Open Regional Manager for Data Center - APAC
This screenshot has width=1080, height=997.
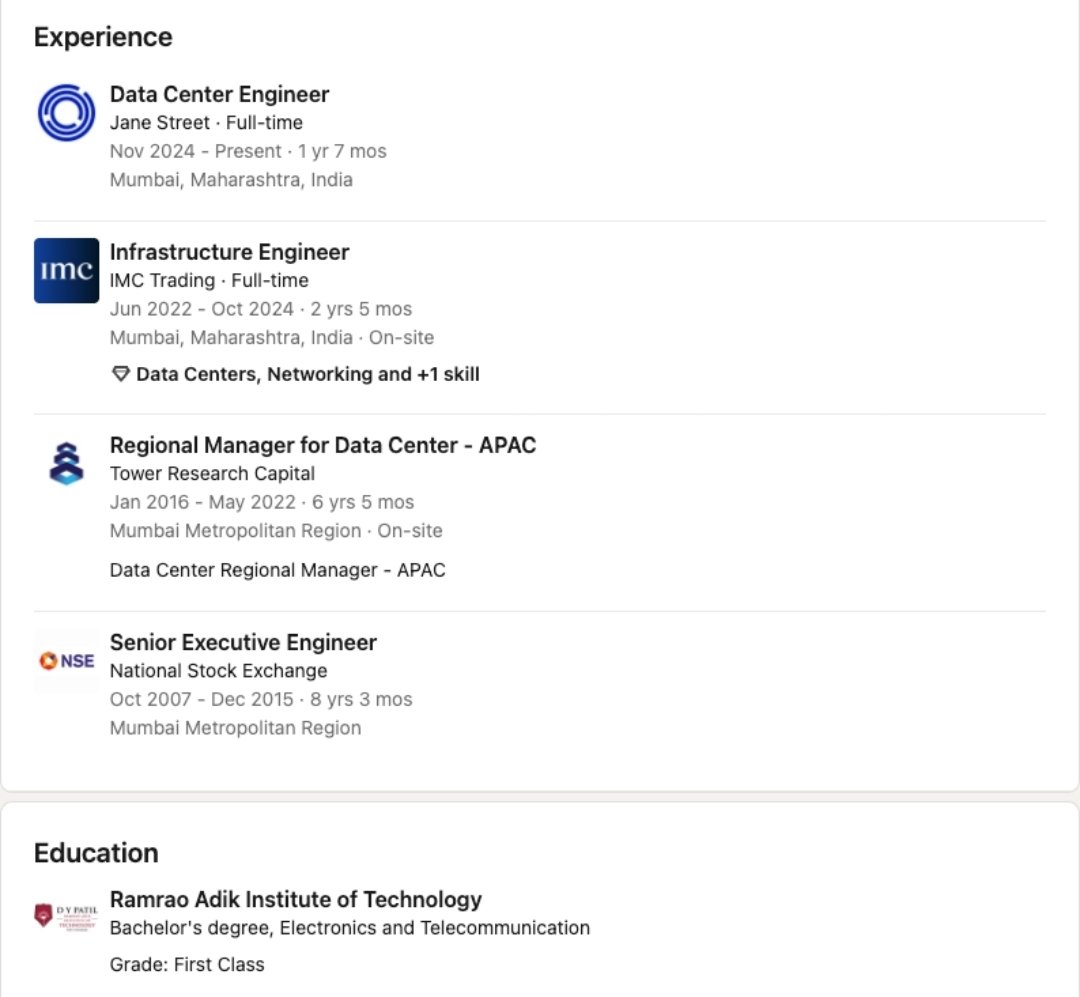pyautogui.click(x=323, y=445)
